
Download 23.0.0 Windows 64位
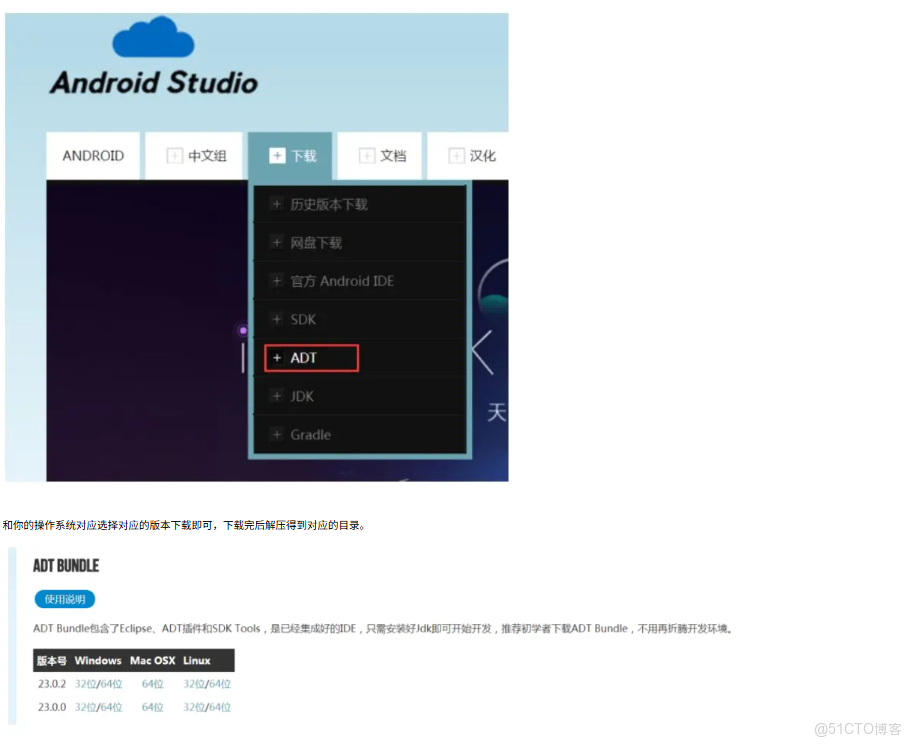pyautogui.click(x=111, y=707)
